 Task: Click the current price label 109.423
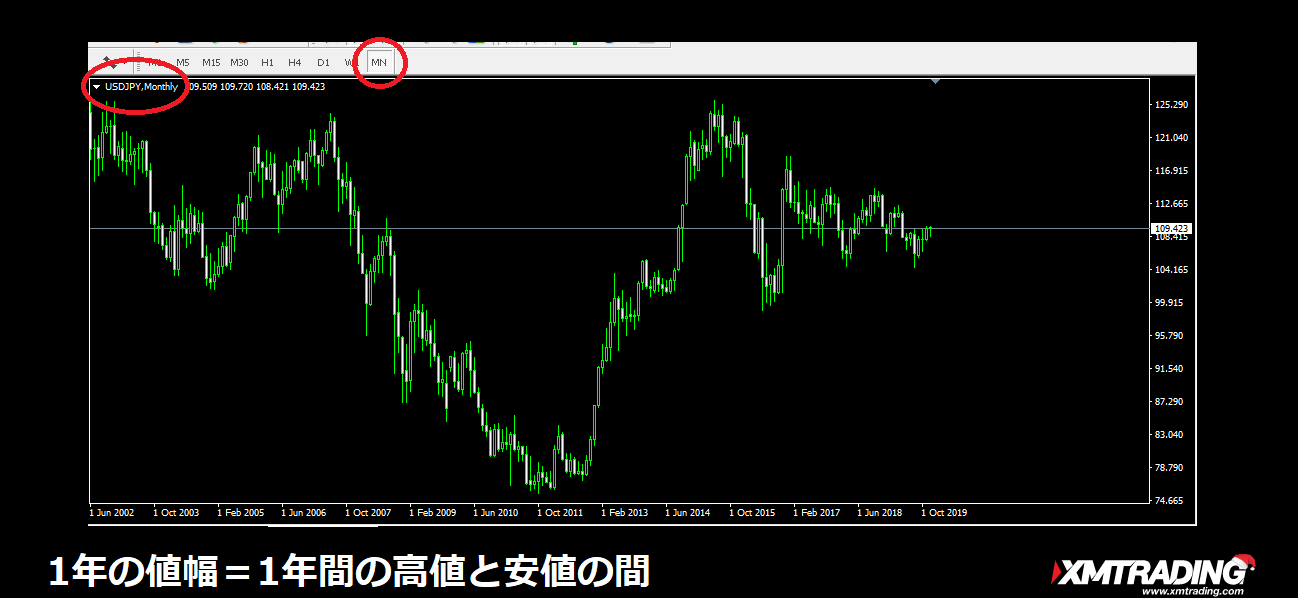click(1171, 228)
